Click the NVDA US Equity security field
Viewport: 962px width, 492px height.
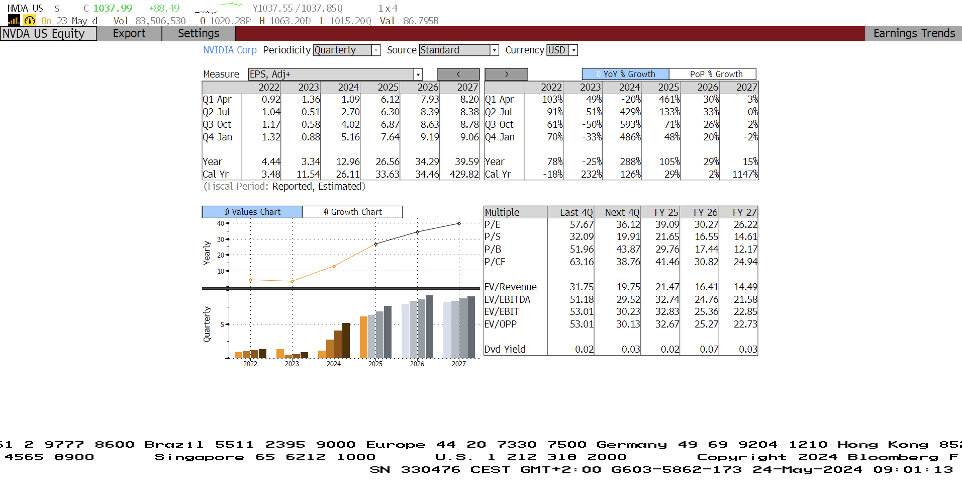(x=48, y=34)
